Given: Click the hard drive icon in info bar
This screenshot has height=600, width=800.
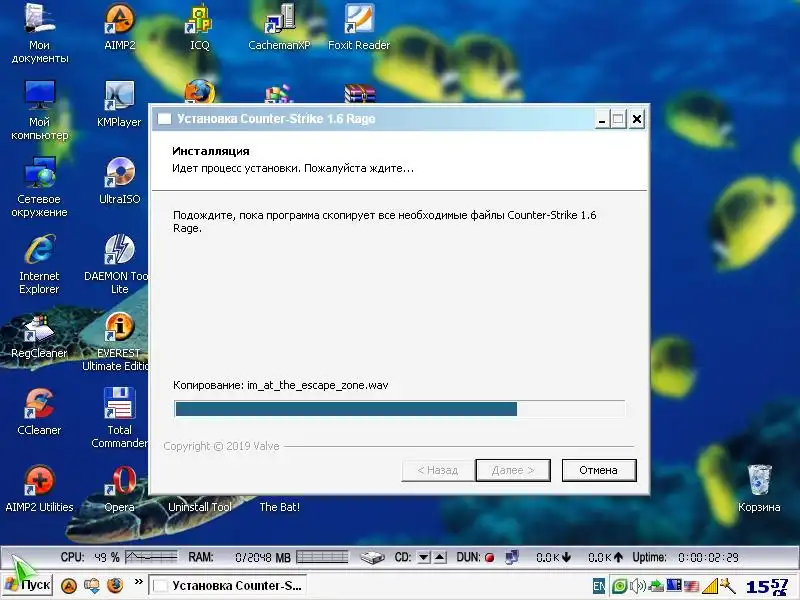Looking at the screenshot, I should point(372,558).
